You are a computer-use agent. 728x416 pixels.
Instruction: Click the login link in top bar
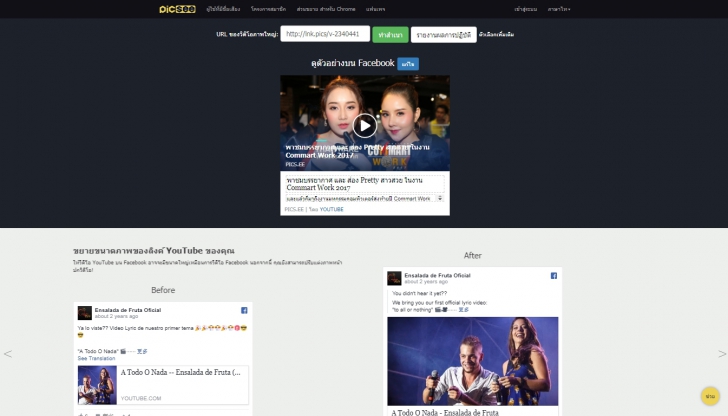(526, 9)
